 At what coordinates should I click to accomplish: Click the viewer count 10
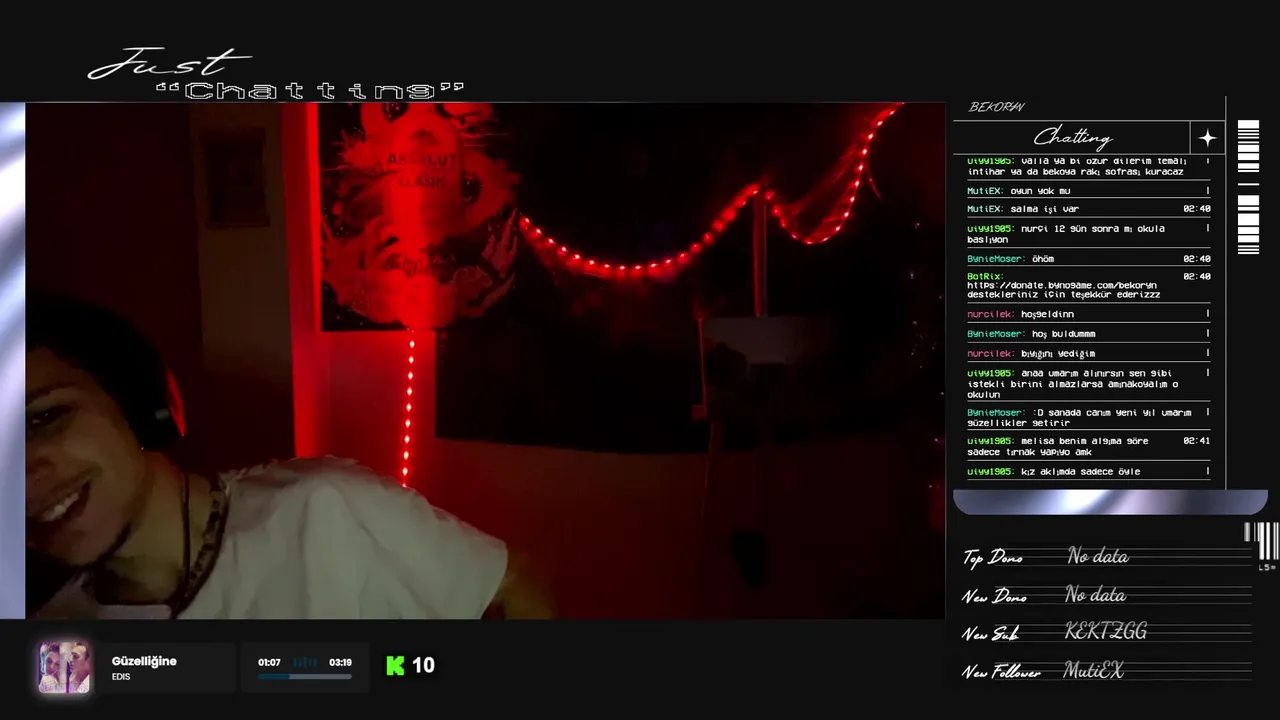tap(423, 665)
